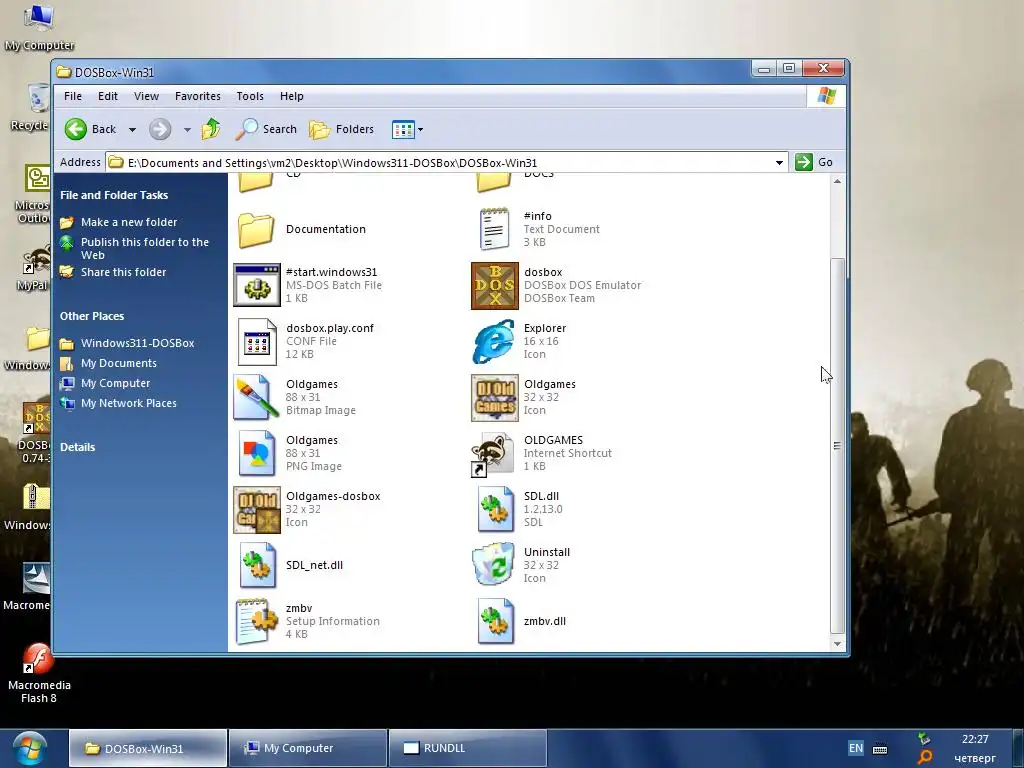Collapse the Other Places section
This screenshot has width=1024, height=768.
pos(92,316)
